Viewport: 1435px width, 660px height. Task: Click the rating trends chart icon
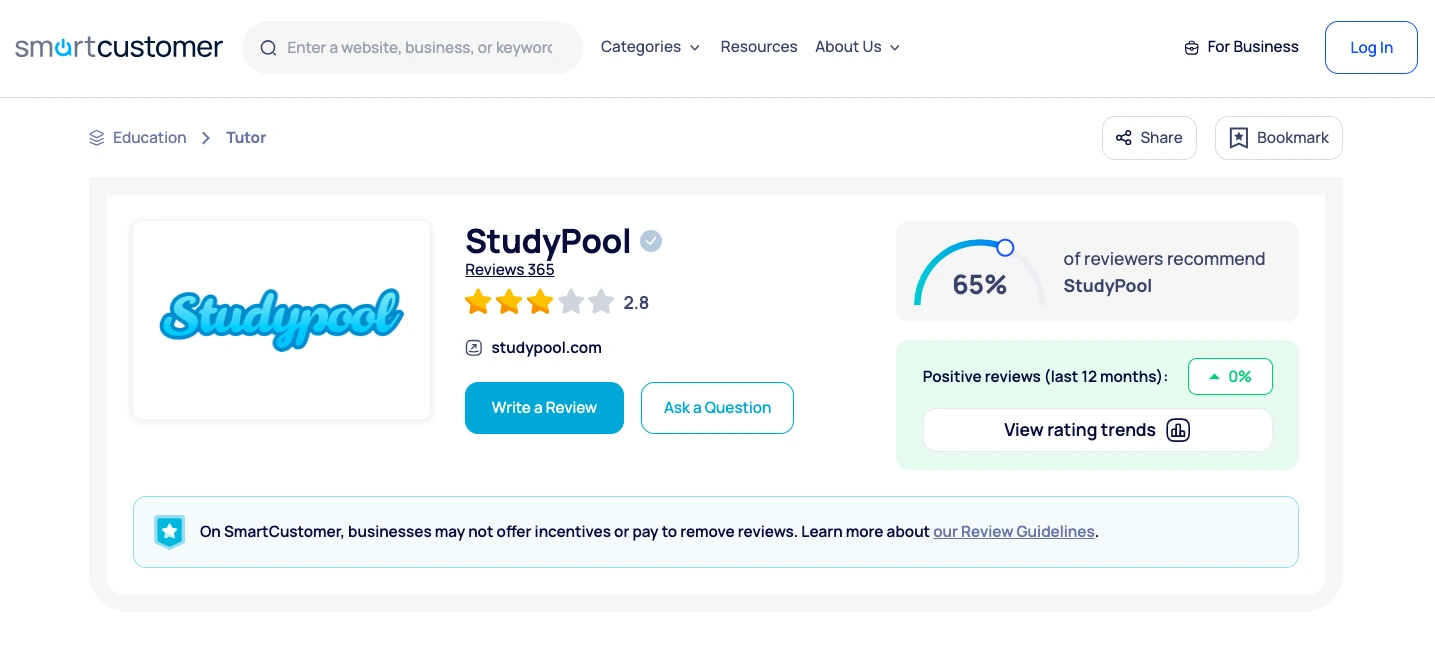1178,430
